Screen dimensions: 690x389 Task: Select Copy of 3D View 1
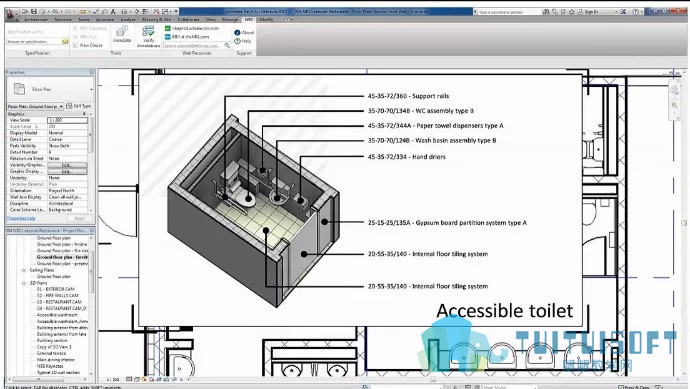(x=54, y=347)
